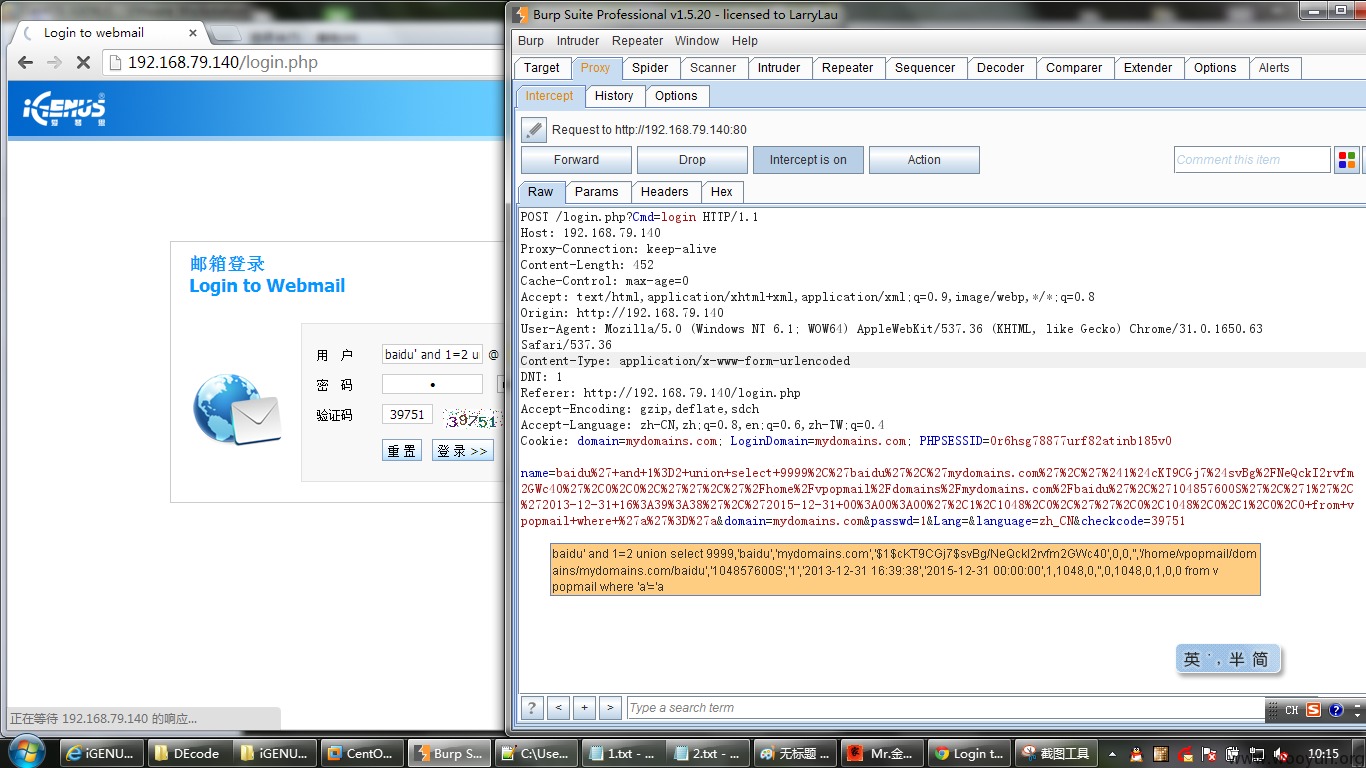Click the 用户 username field
This screenshot has height=768, width=1366.
click(432, 355)
